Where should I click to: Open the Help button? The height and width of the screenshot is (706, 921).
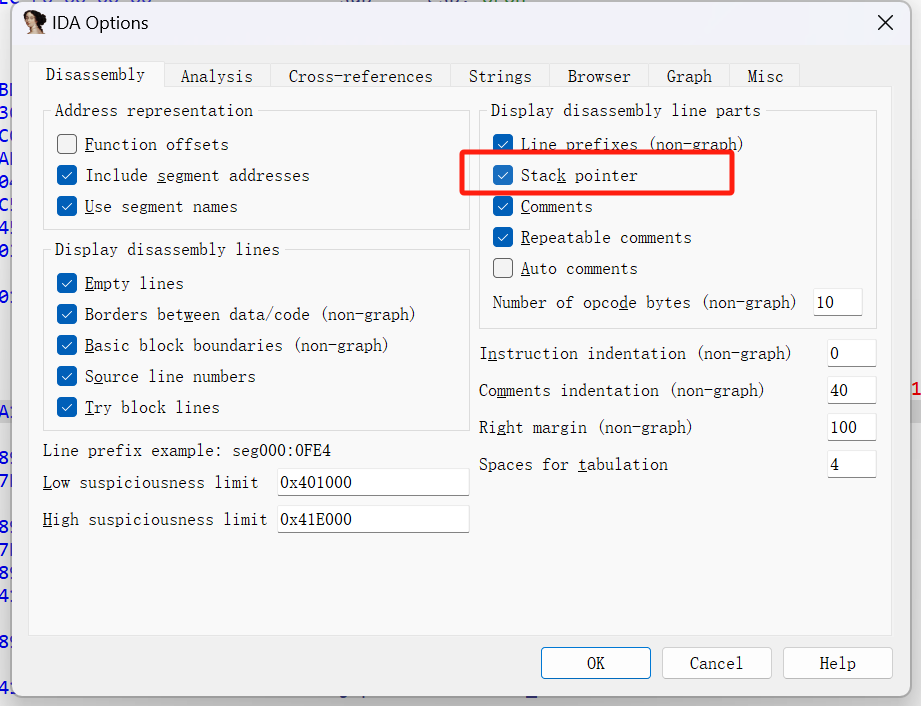pos(838,663)
